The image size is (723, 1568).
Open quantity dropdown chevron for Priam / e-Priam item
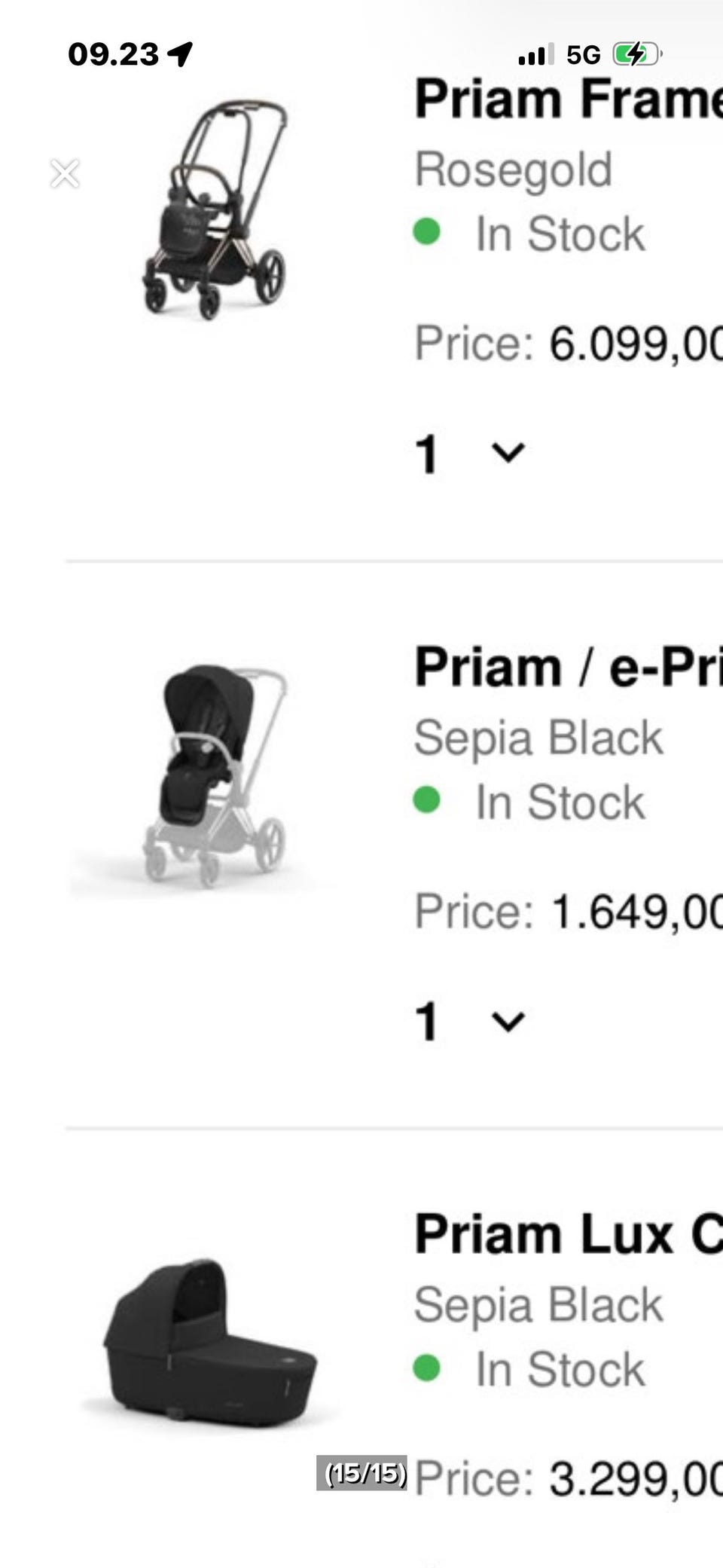508,1021
